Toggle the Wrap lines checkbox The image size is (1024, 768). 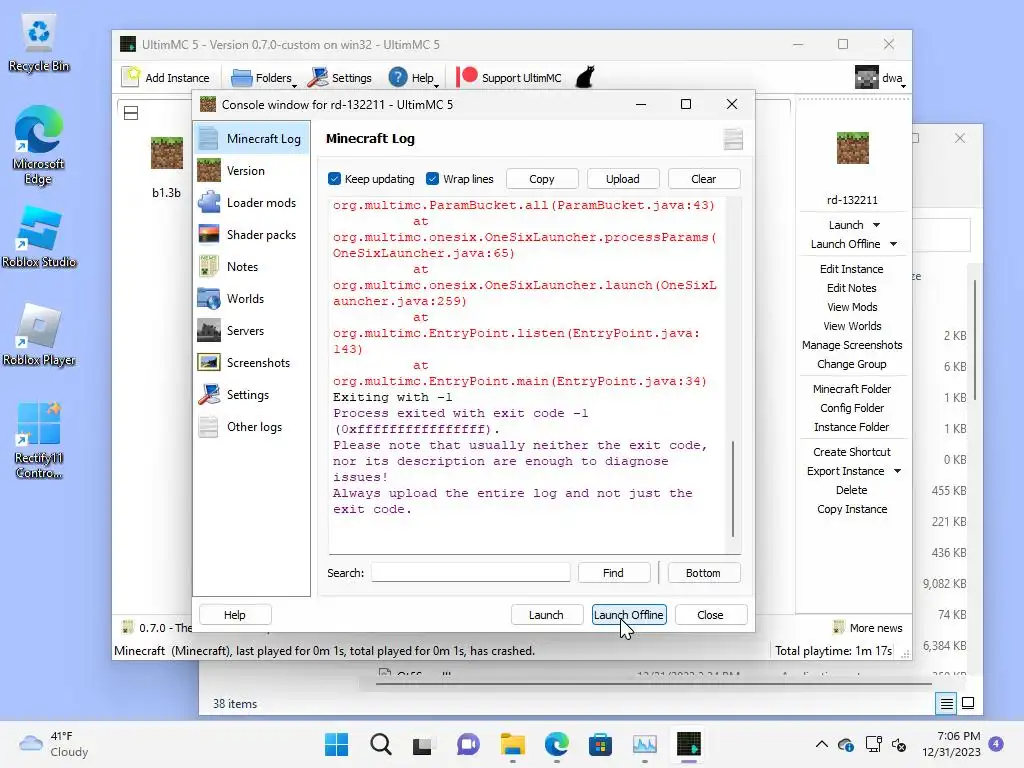[x=432, y=179]
